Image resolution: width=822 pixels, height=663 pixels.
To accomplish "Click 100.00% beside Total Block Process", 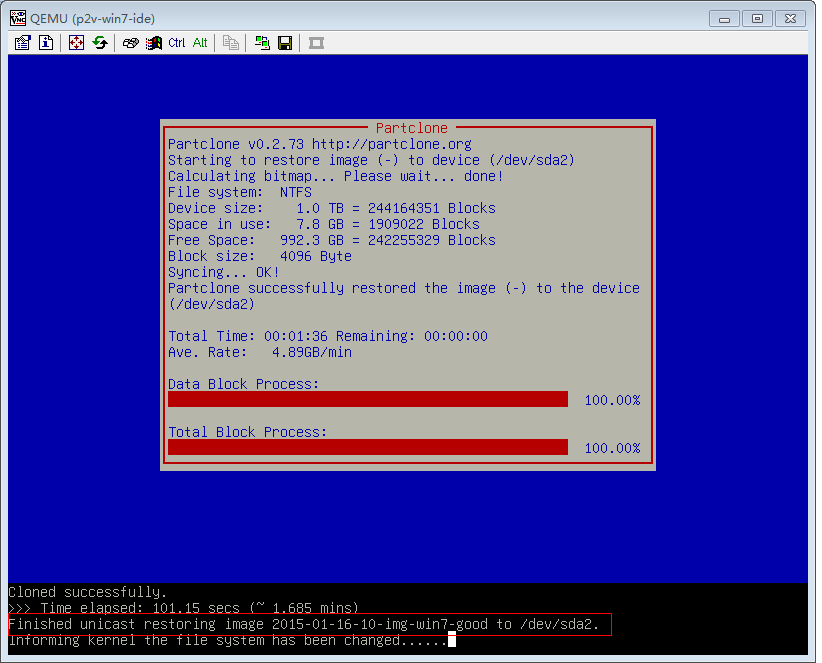I will (x=612, y=448).
